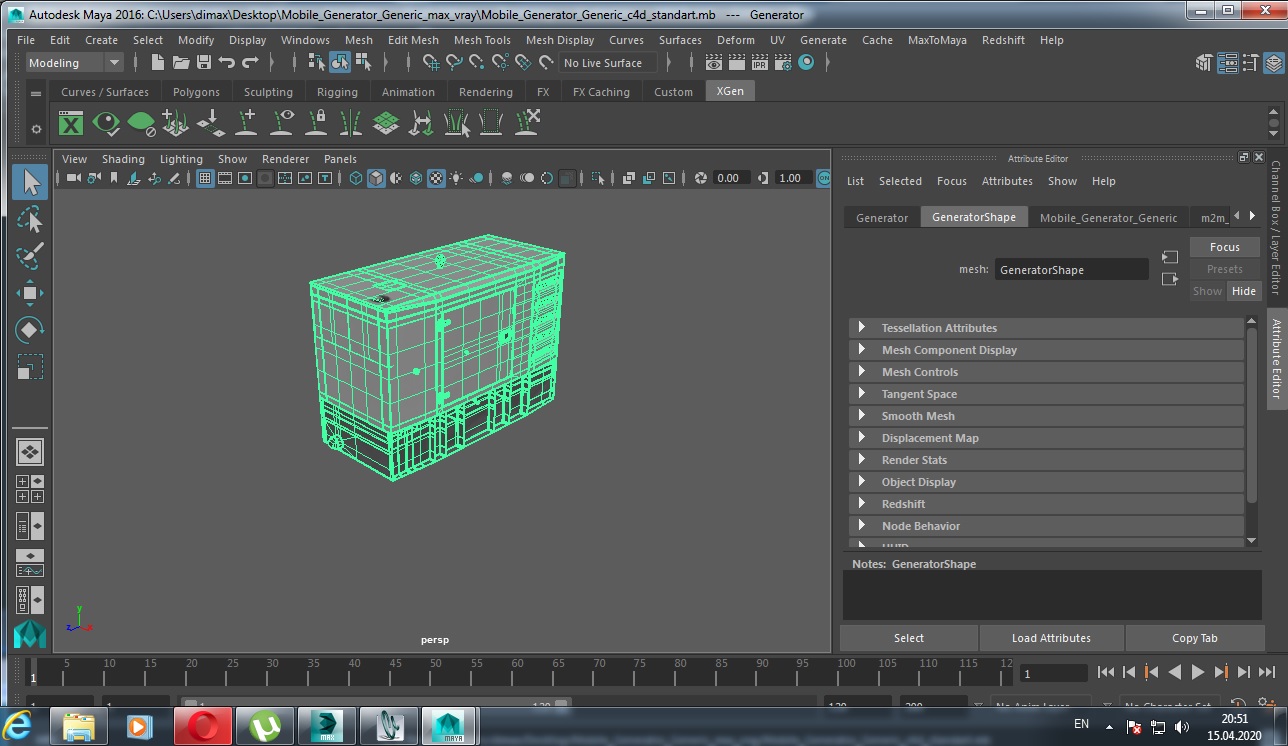Click the XGen lock guides icon

[317, 123]
